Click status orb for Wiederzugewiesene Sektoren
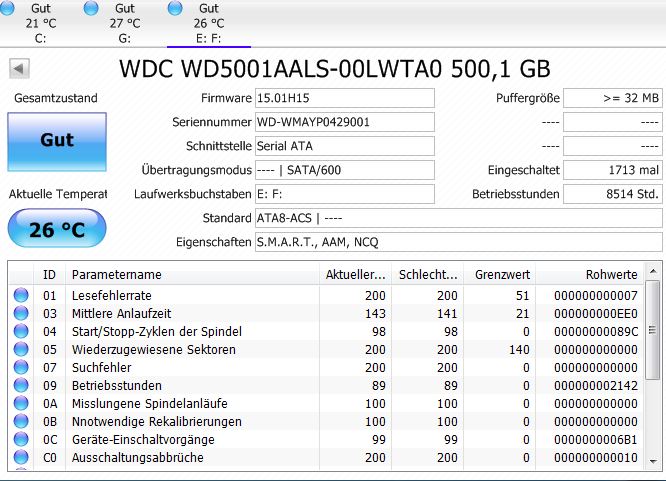666x481 pixels. tap(21, 349)
